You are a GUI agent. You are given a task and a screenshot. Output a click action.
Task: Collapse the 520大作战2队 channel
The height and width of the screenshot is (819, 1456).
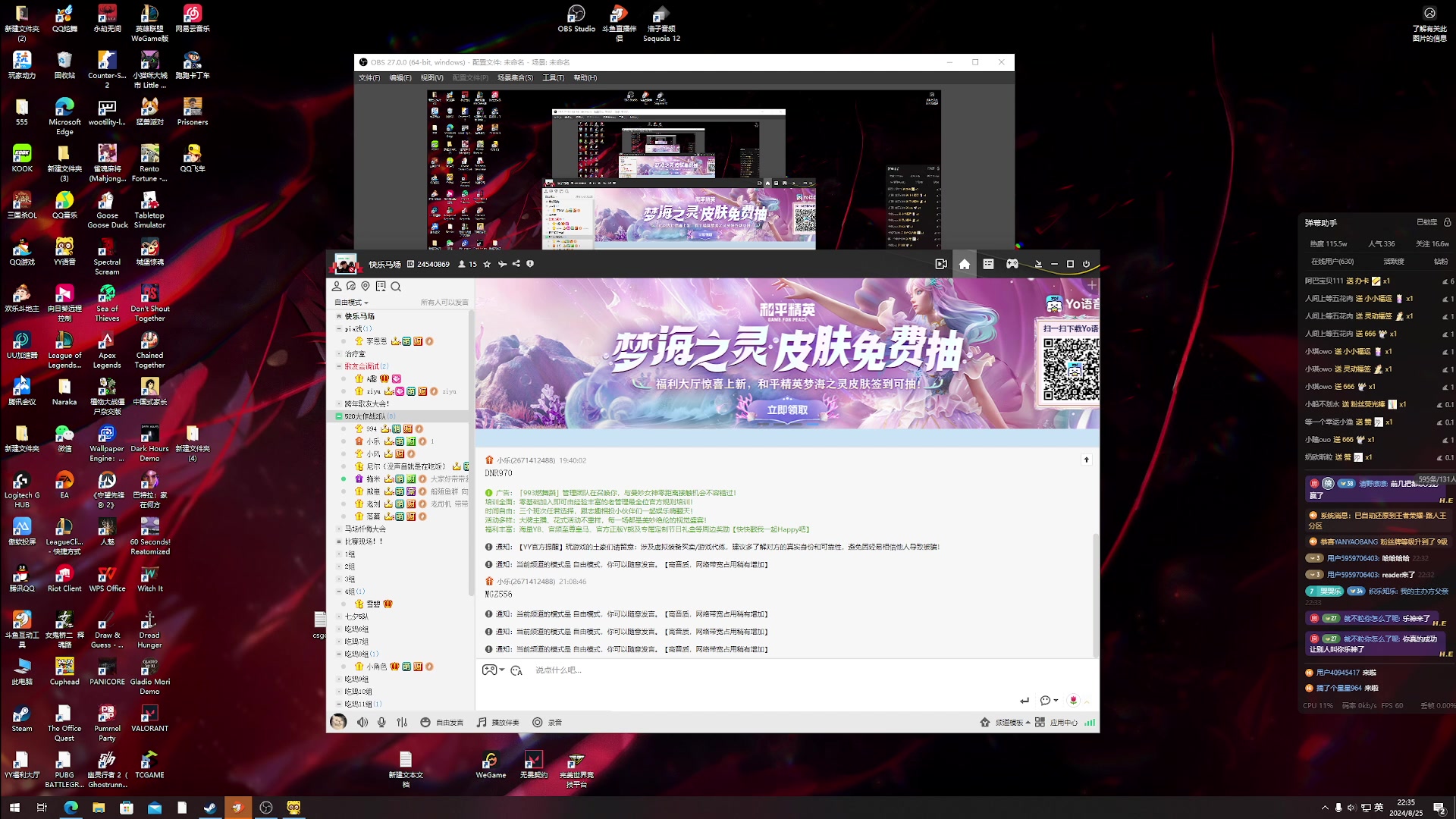click(339, 416)
